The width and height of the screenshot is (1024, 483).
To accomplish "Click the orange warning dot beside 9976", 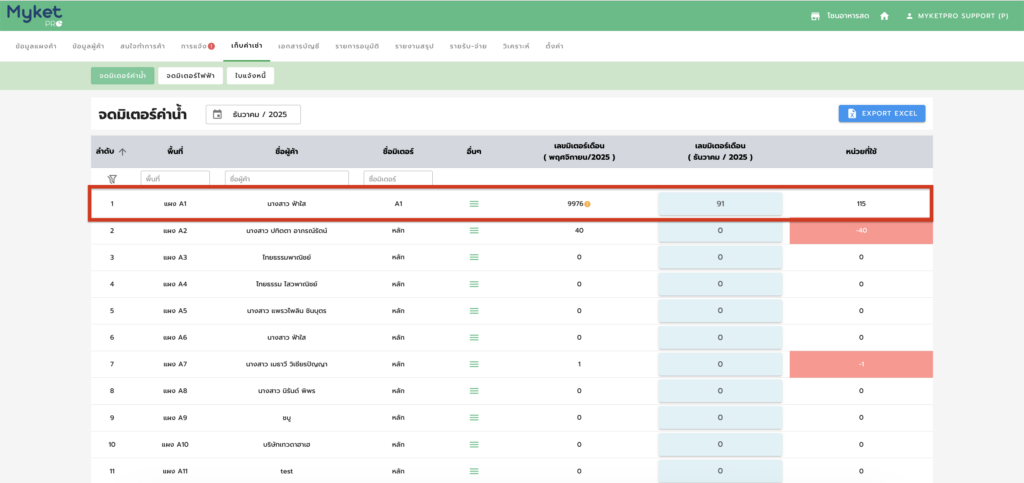I will coord(587,204).
